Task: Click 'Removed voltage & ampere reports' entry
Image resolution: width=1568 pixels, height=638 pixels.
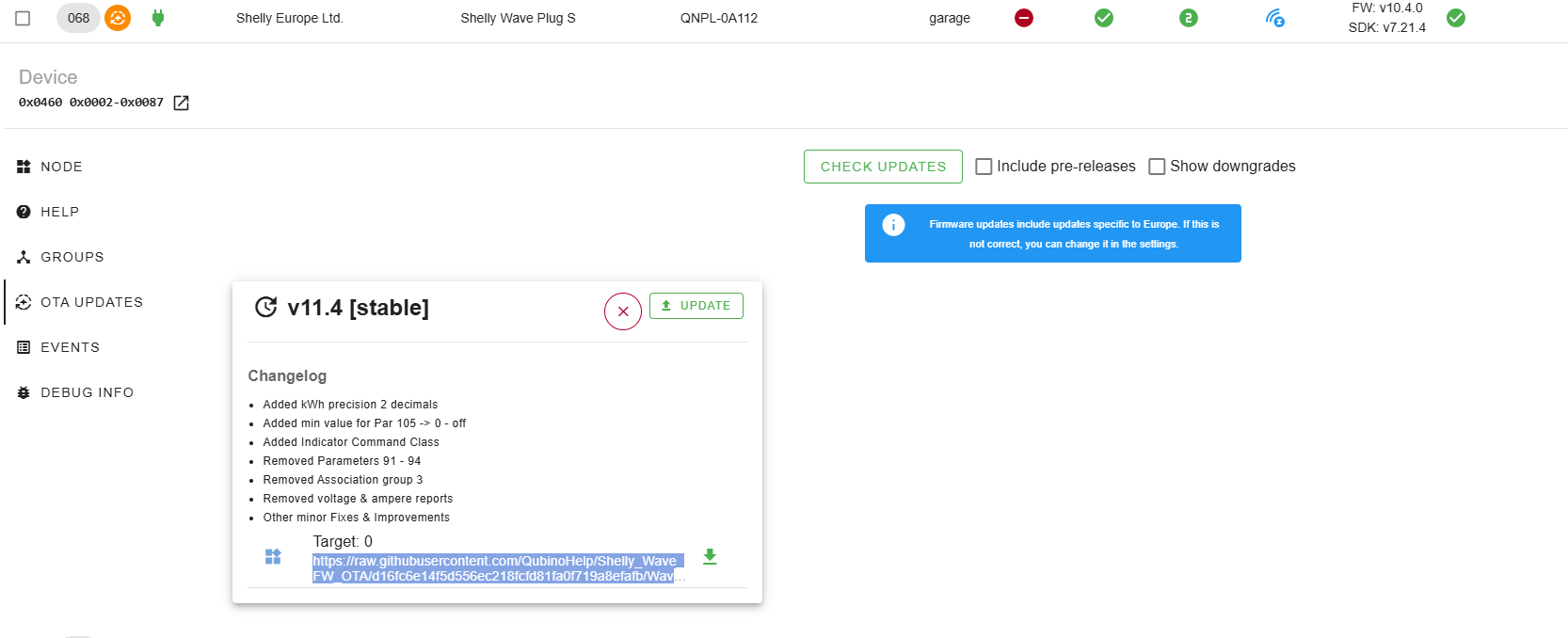Action: click(358, 499)
